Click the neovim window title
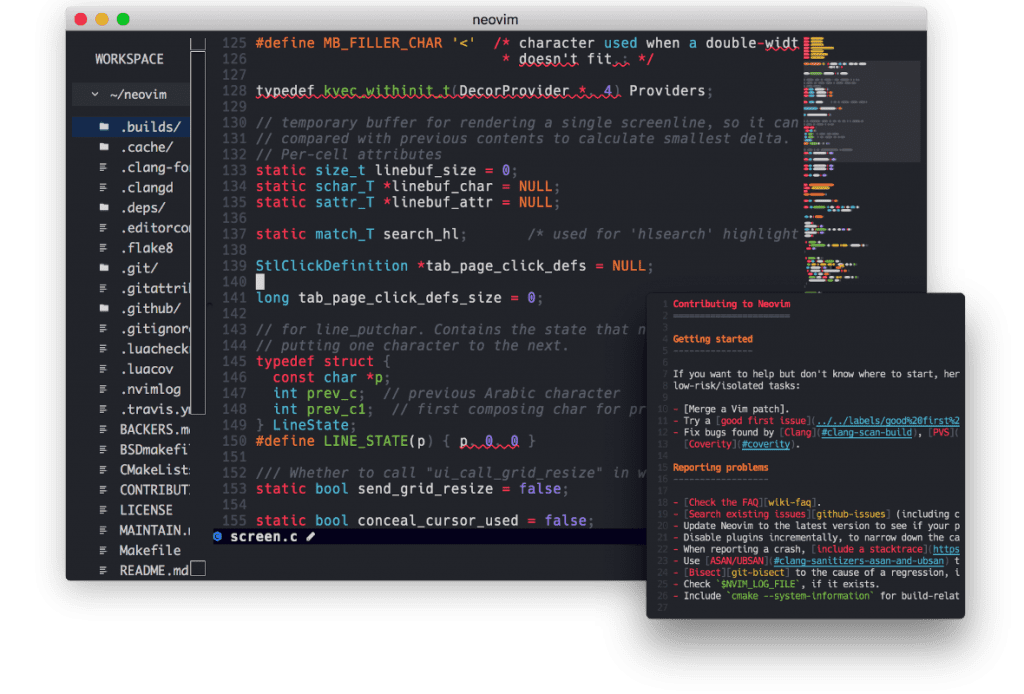1024x694 pixels. click(x=495, y=20)
